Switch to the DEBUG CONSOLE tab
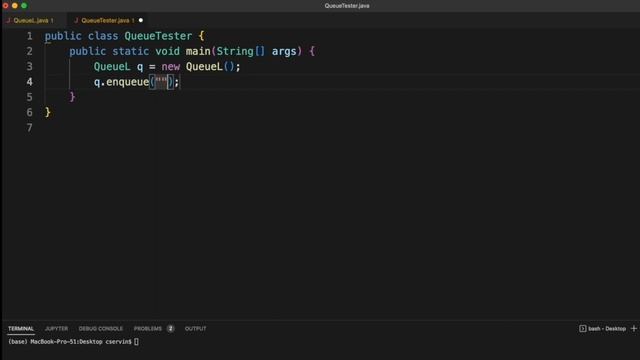 pyautogui.click(x=100, y=329)
